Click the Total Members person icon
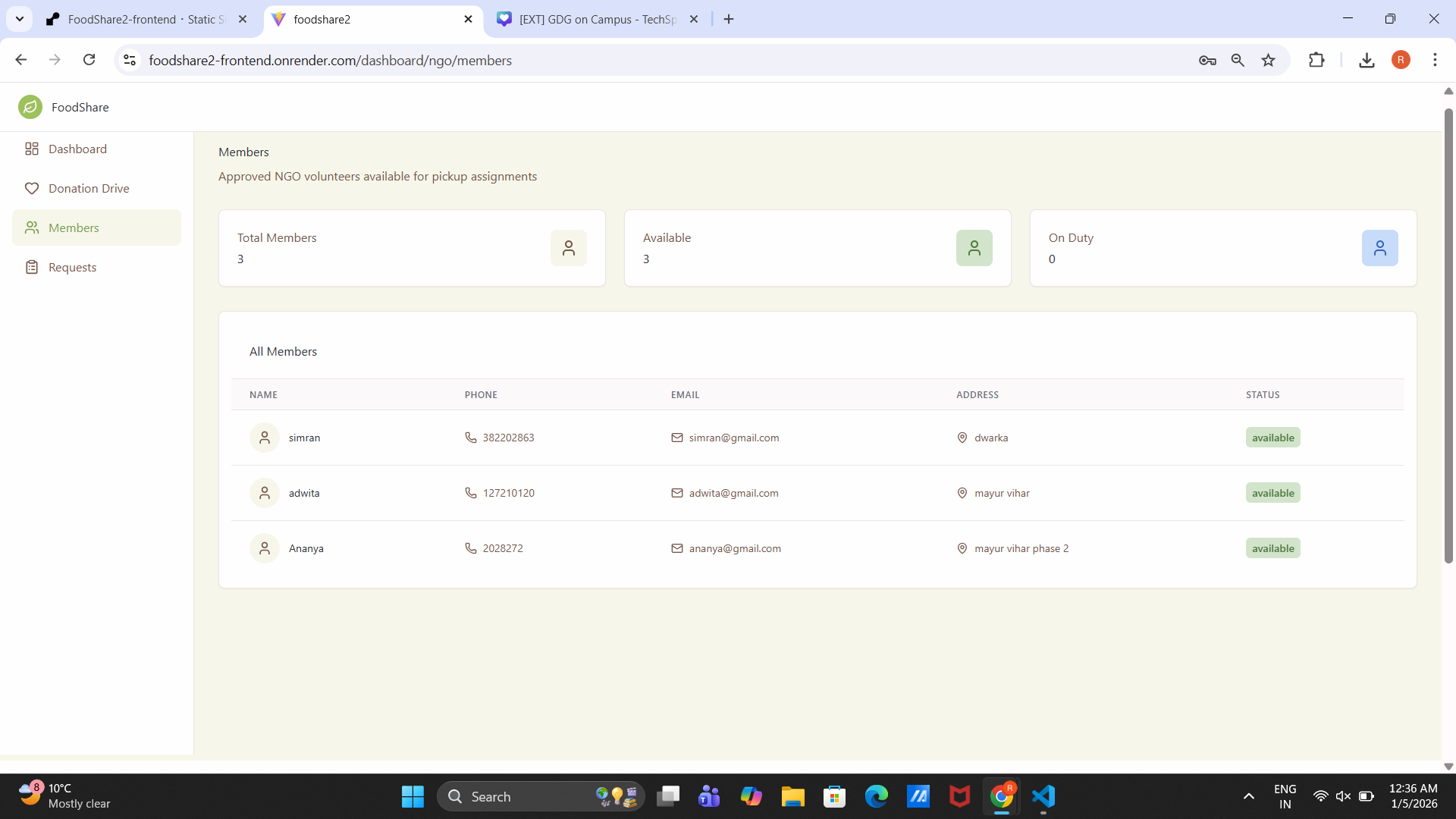 pos(568,248)
